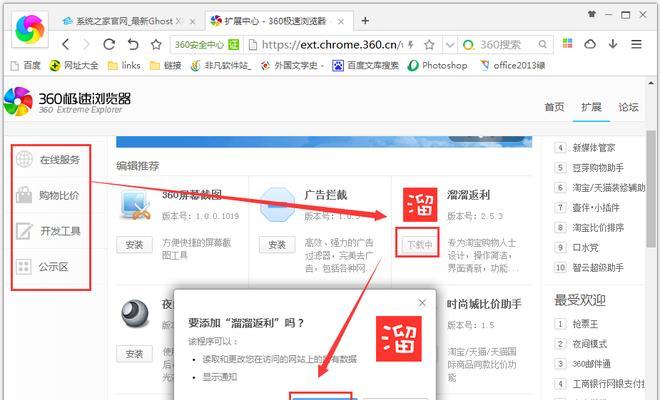This screenshot has width=660, height=400.
Task: Click the scrollbar up arrow
Action: coord(651,83)
